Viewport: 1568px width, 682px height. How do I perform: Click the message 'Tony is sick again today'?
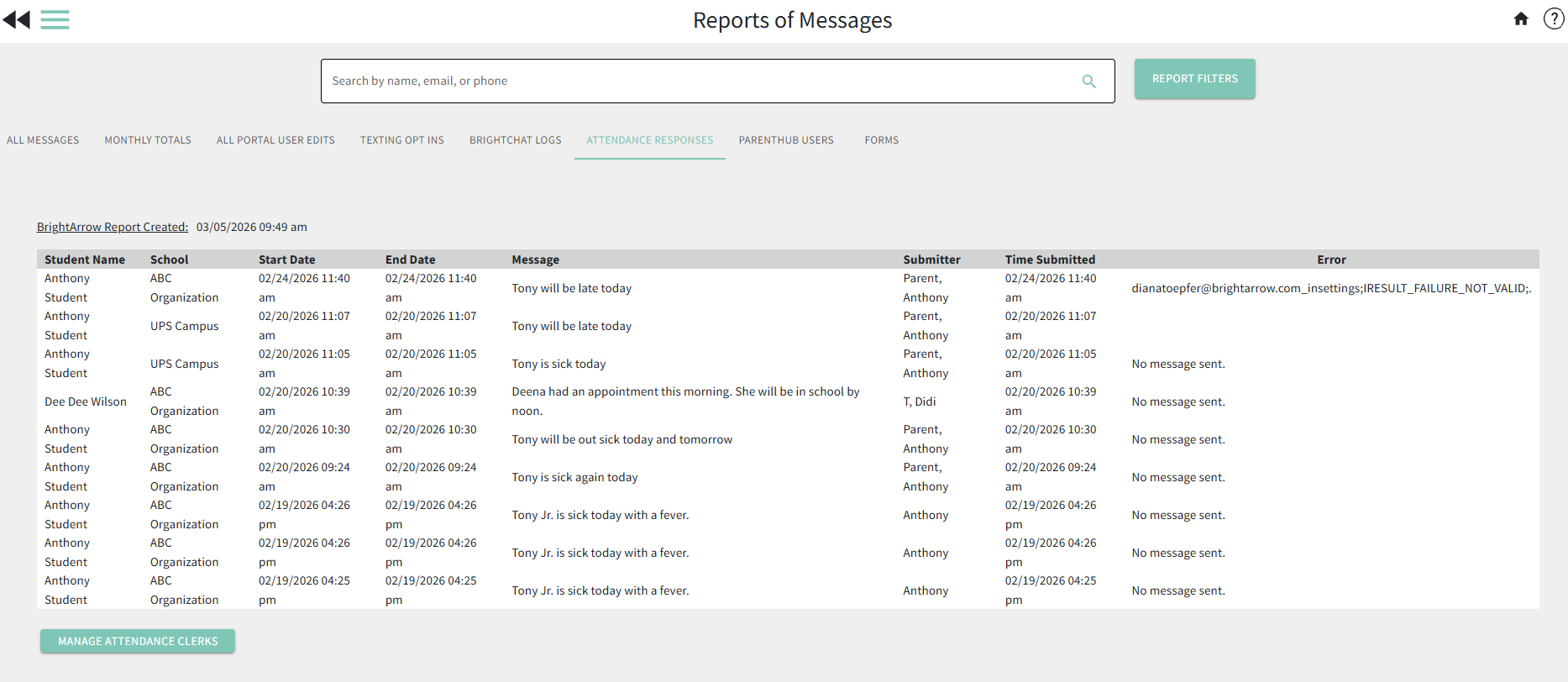[x=575, y=477]
